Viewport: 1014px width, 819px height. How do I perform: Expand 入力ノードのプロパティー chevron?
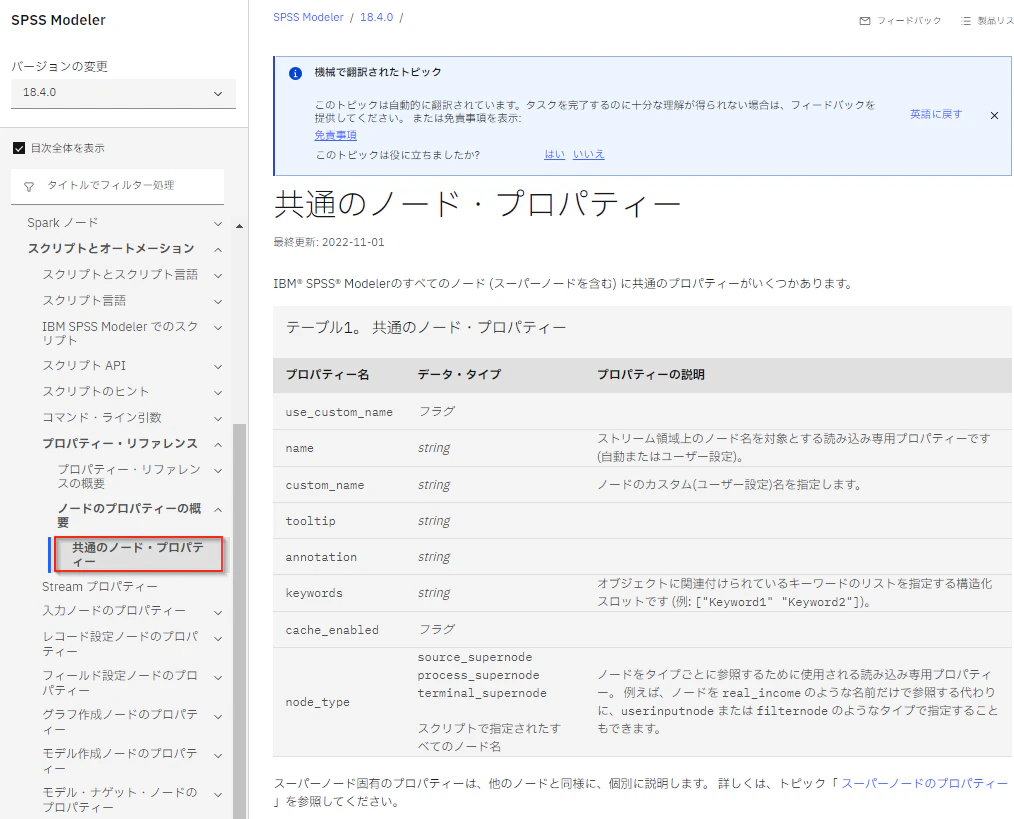[219, 612]
